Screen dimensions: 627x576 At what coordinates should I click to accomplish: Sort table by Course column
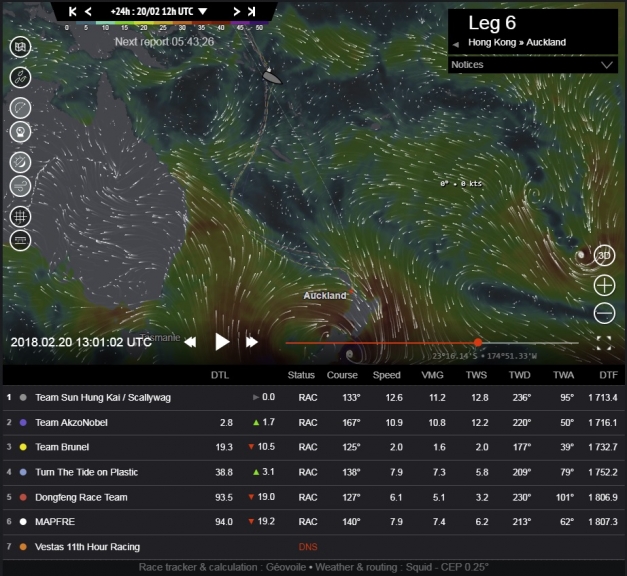[x=342, y=375]
